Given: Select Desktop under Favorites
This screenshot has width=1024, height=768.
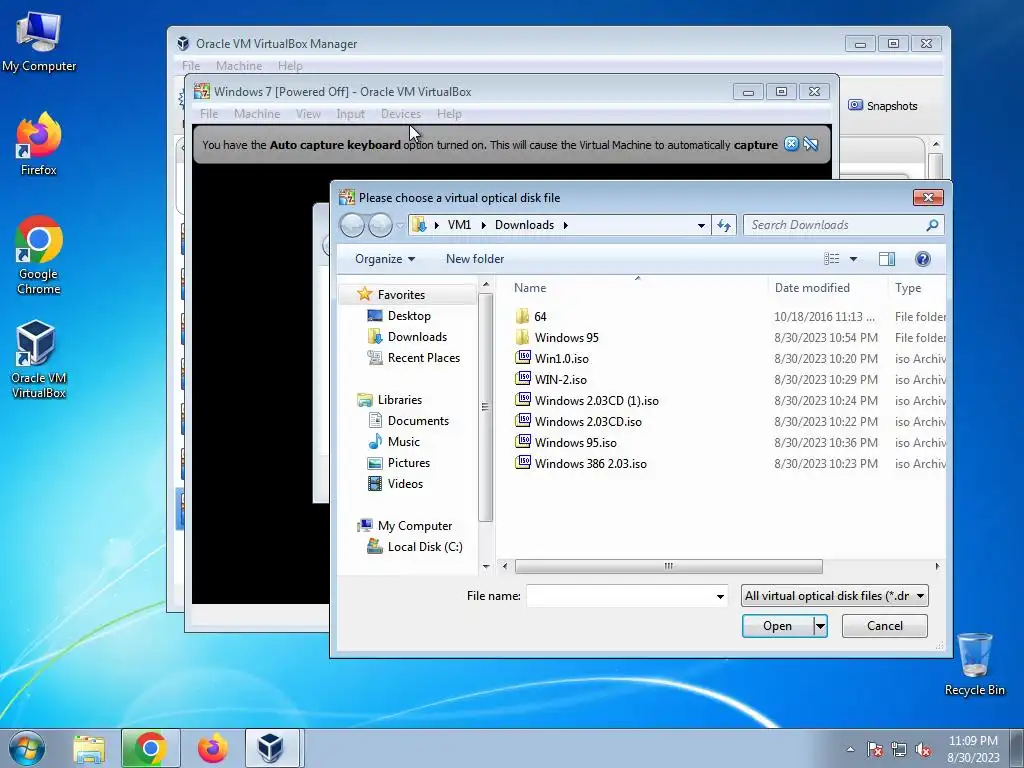Looking at the screenshot, I should click(408, 316).
